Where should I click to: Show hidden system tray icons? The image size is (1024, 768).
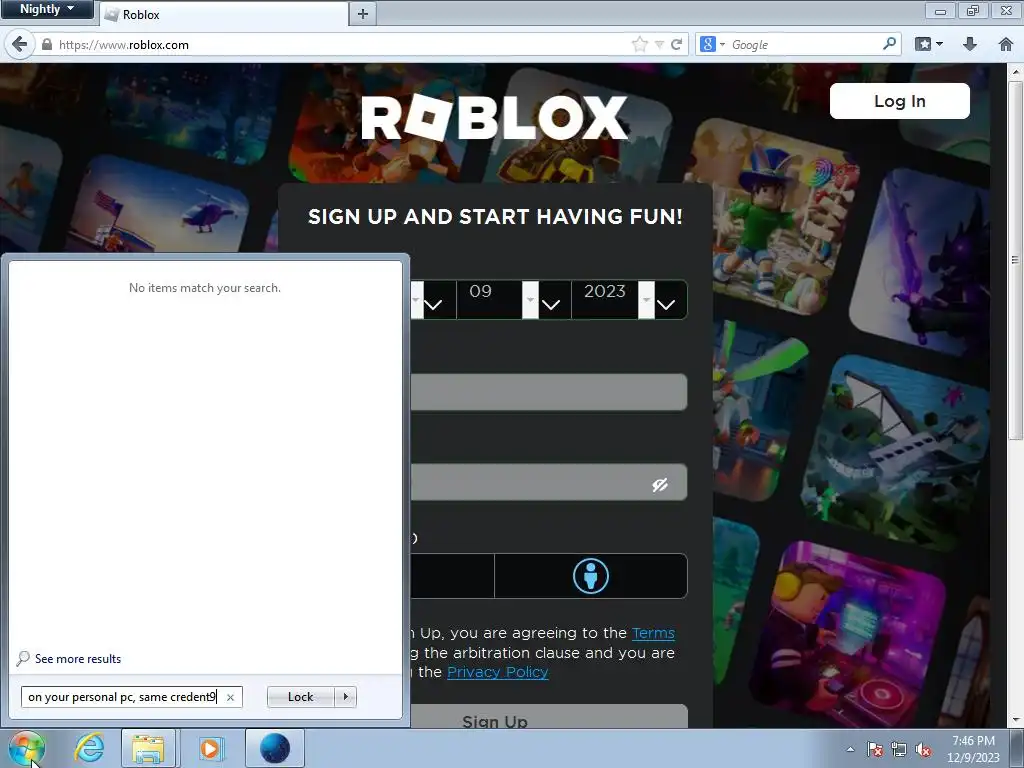850,749
